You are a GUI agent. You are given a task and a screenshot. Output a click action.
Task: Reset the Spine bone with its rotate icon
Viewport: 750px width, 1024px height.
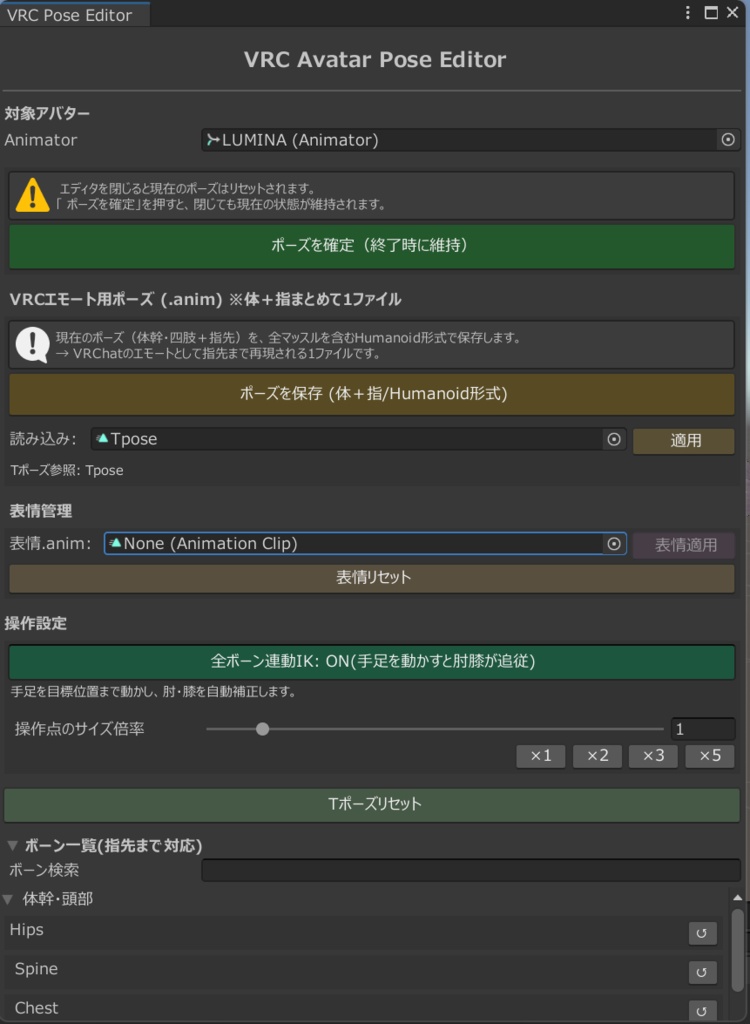click(x=702, y=972)
